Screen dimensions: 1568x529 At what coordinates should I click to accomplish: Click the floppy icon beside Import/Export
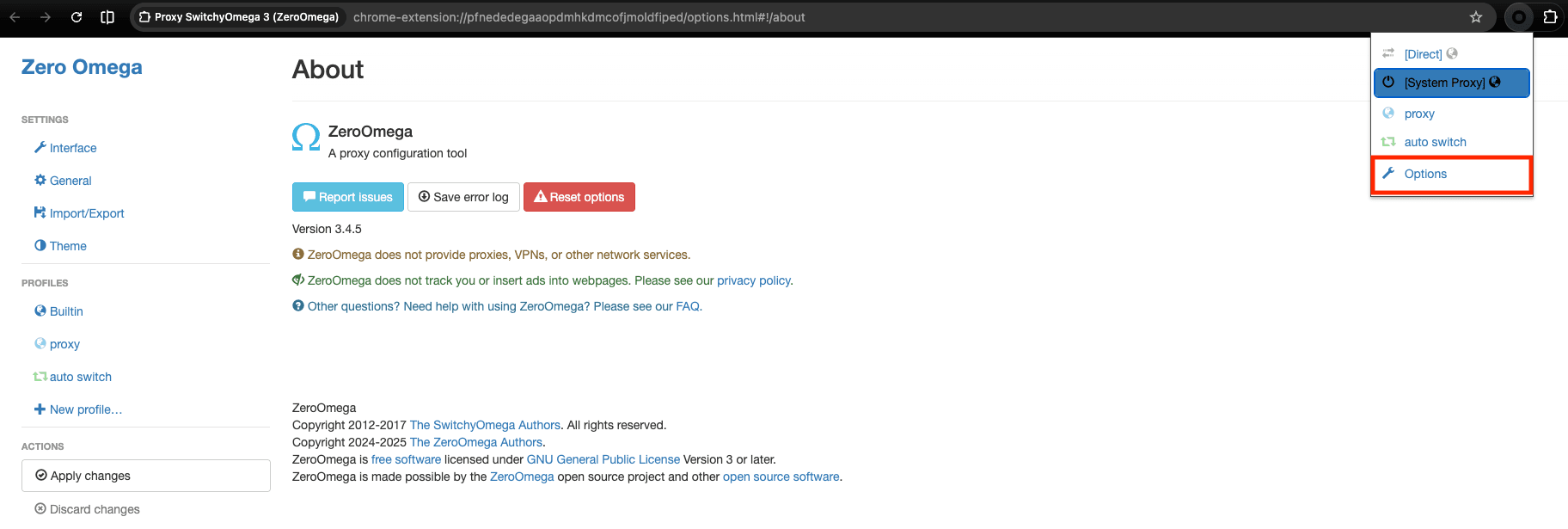click(x=40, y=212)
